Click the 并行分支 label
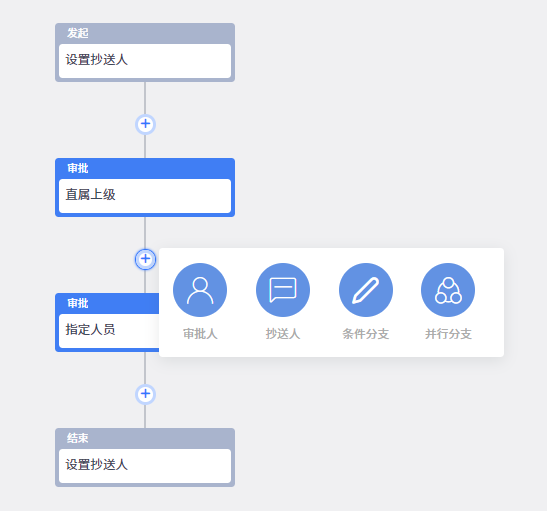Image resolution: width=547 pixels, height=511 pixels. click(x=448, y=334)
